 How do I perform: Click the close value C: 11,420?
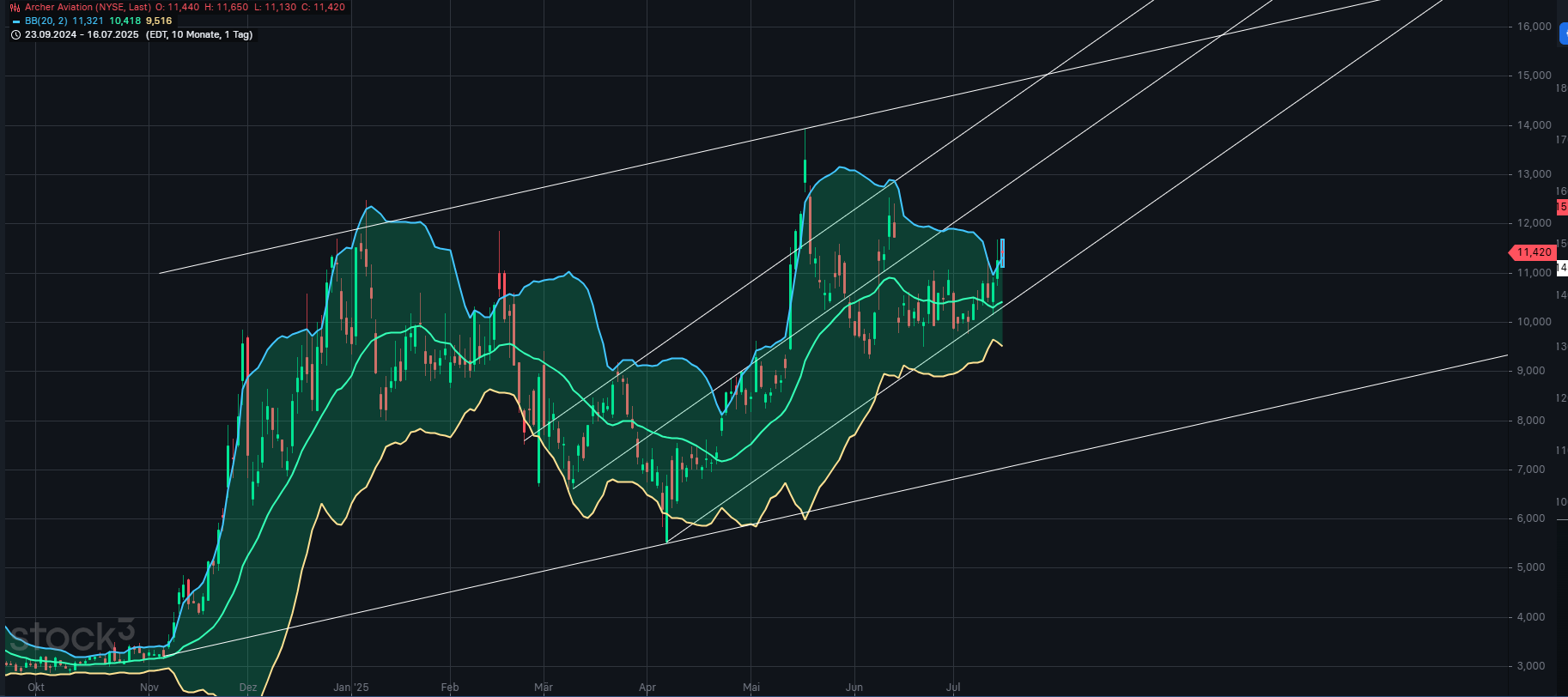[324, 7]
